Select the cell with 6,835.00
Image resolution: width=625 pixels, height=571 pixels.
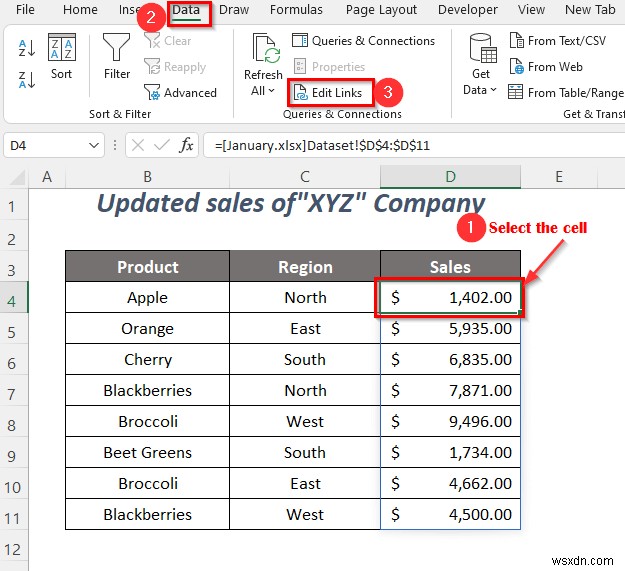(450, 359)
